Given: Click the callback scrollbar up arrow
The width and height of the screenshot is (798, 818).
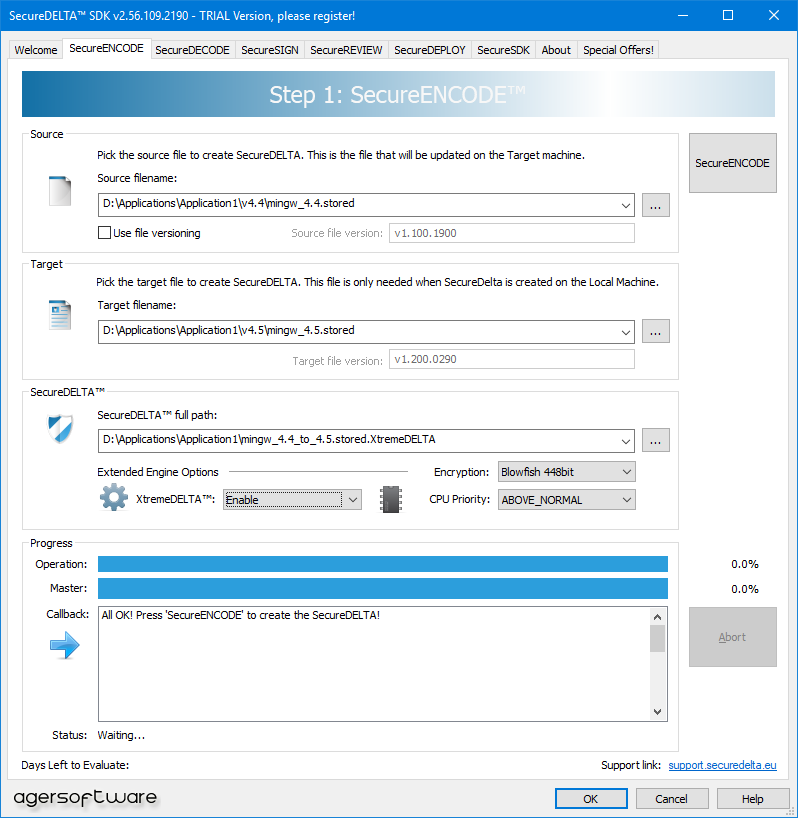Looking at the screenshot, I should 658,617.
